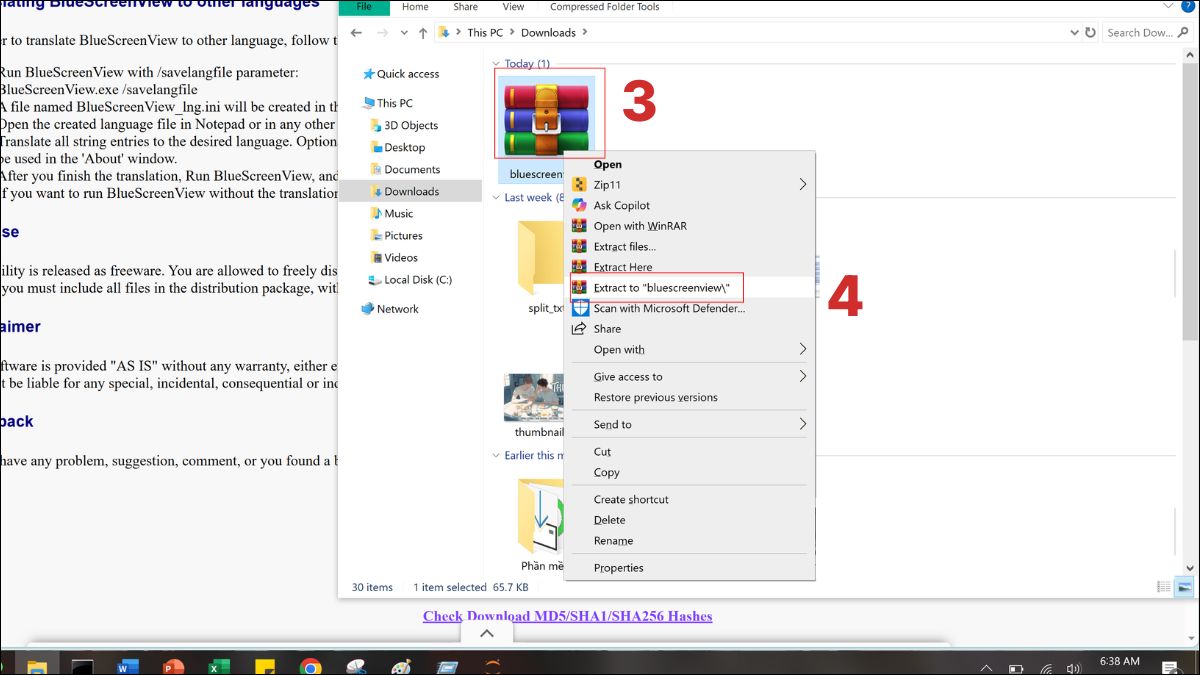The image size is (1200, 675).
Task: Launch Word from the taskbar
Action: coord(128,666)
